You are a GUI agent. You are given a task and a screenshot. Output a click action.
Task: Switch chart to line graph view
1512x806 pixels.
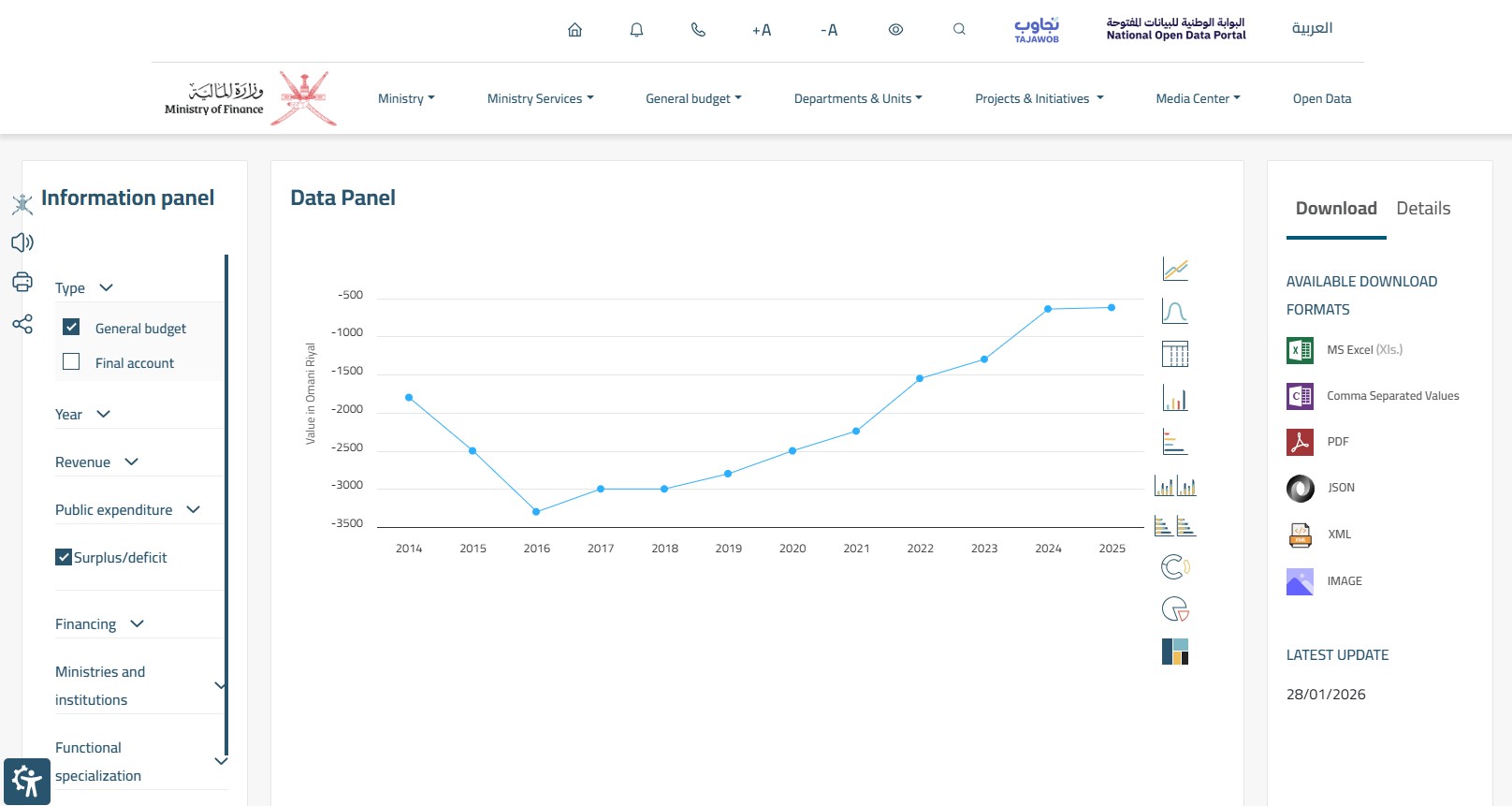[x=1175, y=270]
